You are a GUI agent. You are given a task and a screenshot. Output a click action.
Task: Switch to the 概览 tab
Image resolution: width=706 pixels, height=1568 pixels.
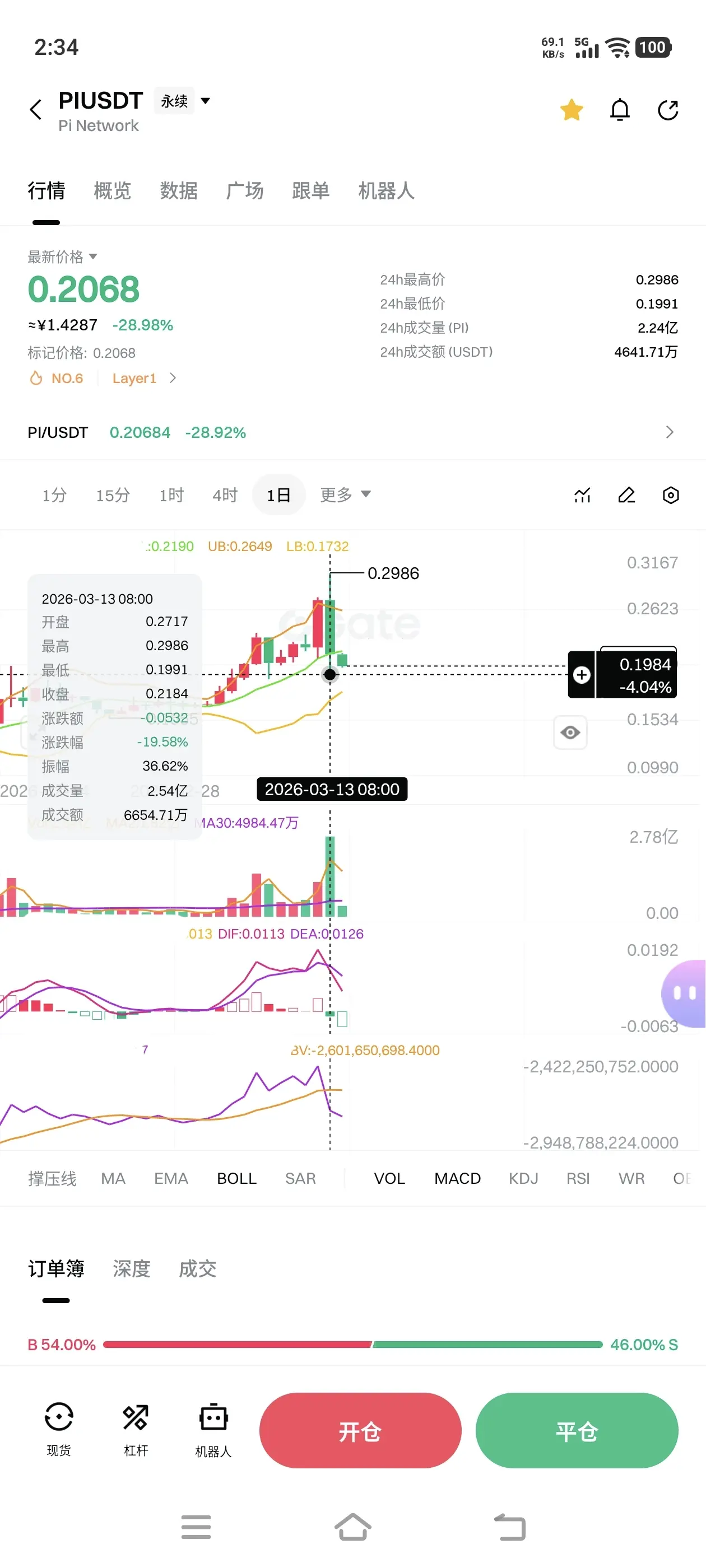point(112,191)
